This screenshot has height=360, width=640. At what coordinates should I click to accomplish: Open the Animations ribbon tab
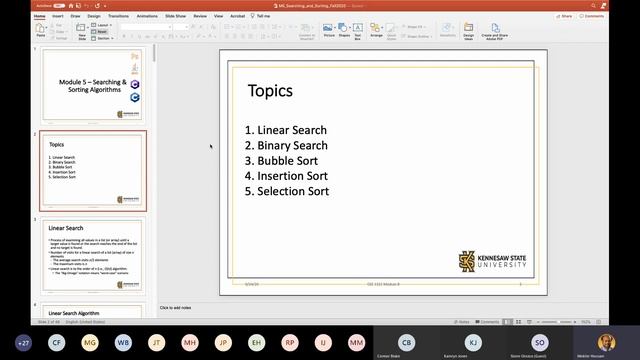click(147, 16)
